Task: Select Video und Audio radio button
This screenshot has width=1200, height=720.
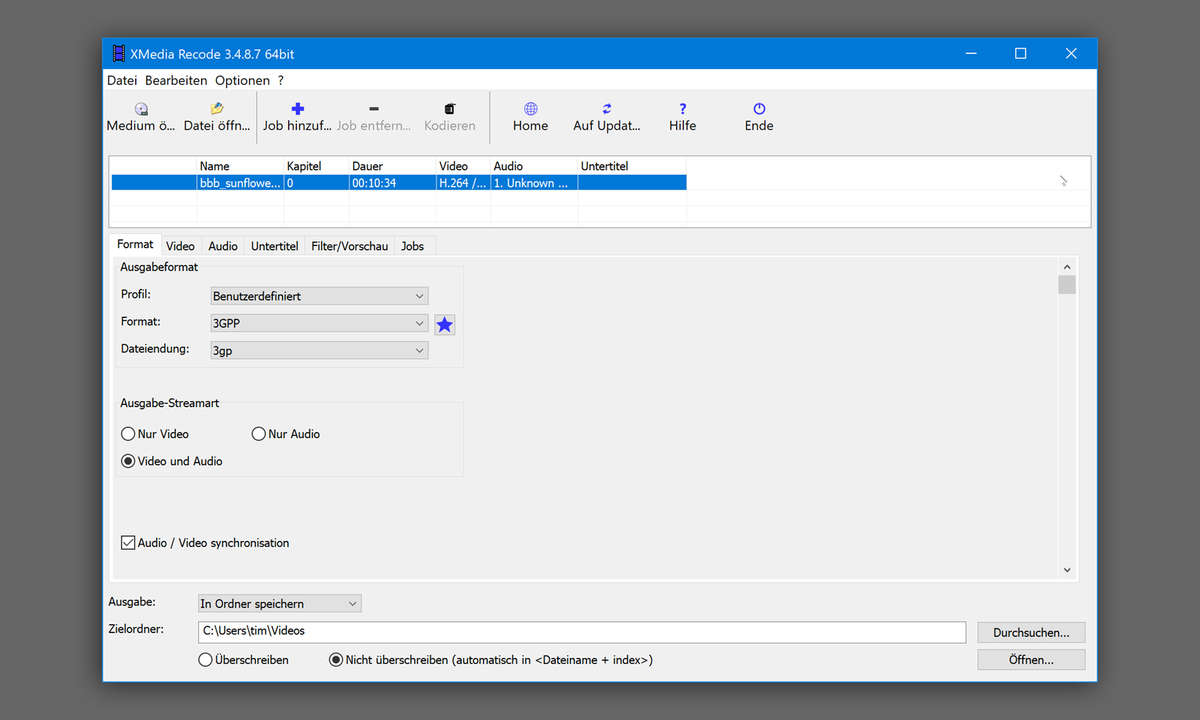Action: [128, 461]
